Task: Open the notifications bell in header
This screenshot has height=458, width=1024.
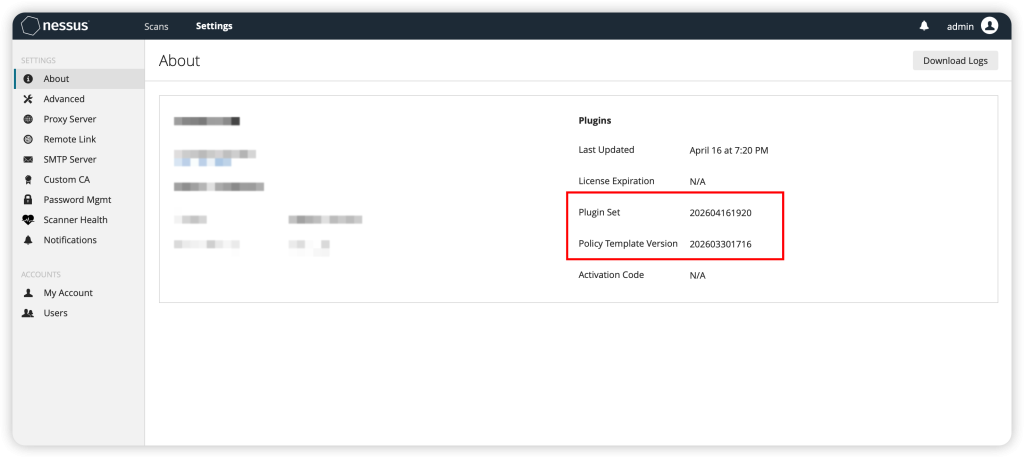Action: (924, 26)
